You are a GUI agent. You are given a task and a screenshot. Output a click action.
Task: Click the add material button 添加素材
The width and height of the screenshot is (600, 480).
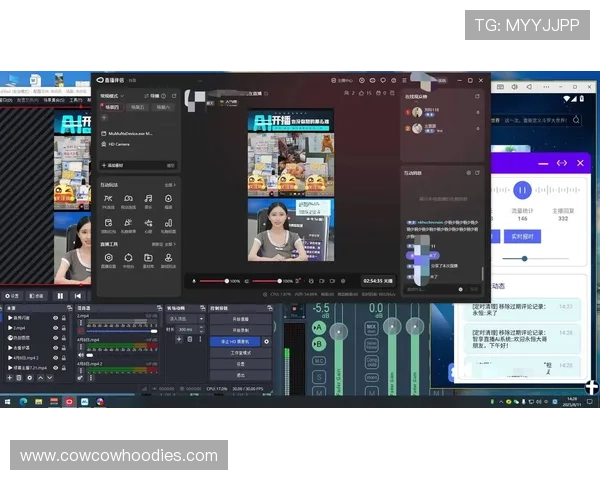click(x=113, y=165)
